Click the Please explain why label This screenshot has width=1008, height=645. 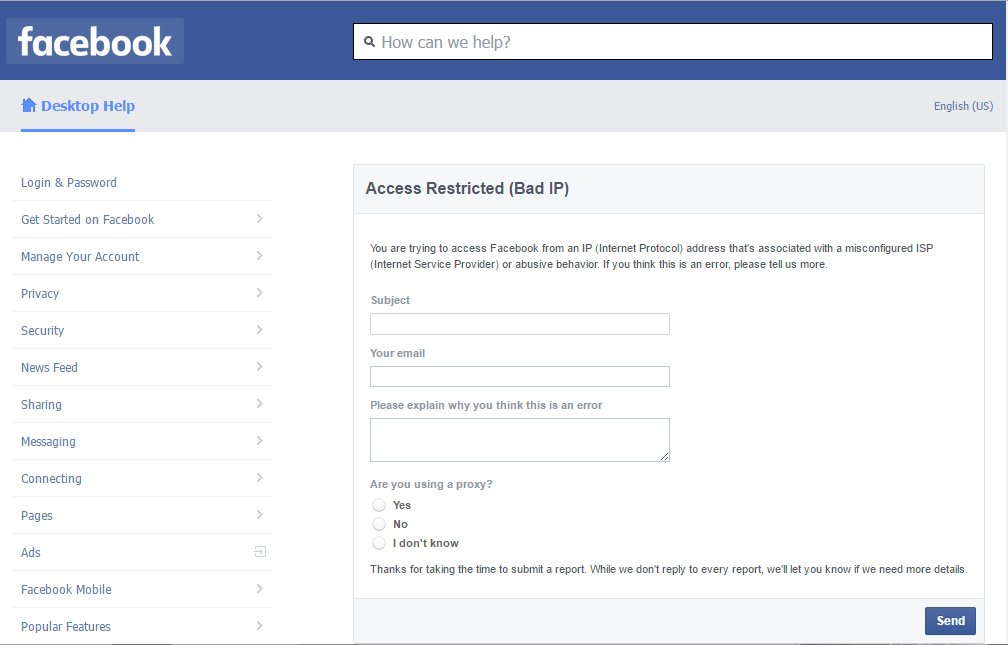tap(486, 405)
